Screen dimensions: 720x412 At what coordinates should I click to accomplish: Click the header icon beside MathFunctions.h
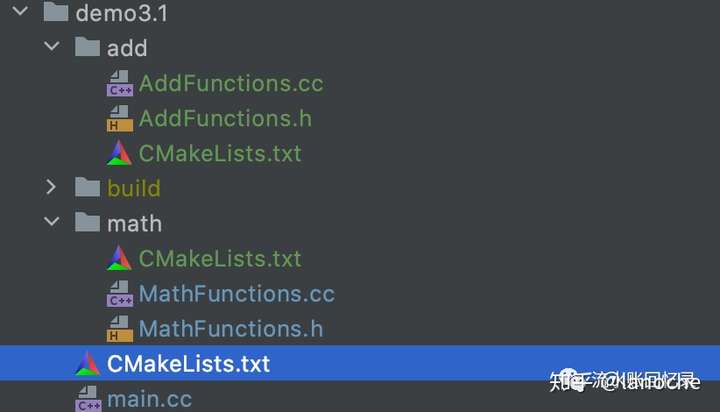[x=120, y=329]
